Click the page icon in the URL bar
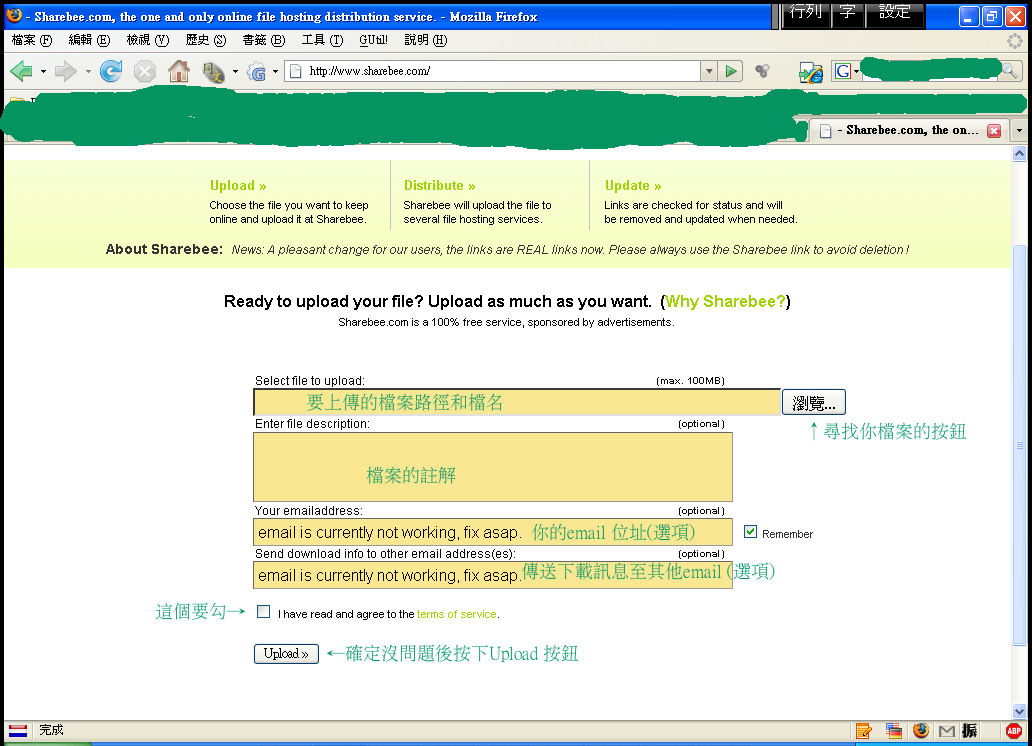Viewport: 1032px width, 746px height. click(x=296, y=71)
